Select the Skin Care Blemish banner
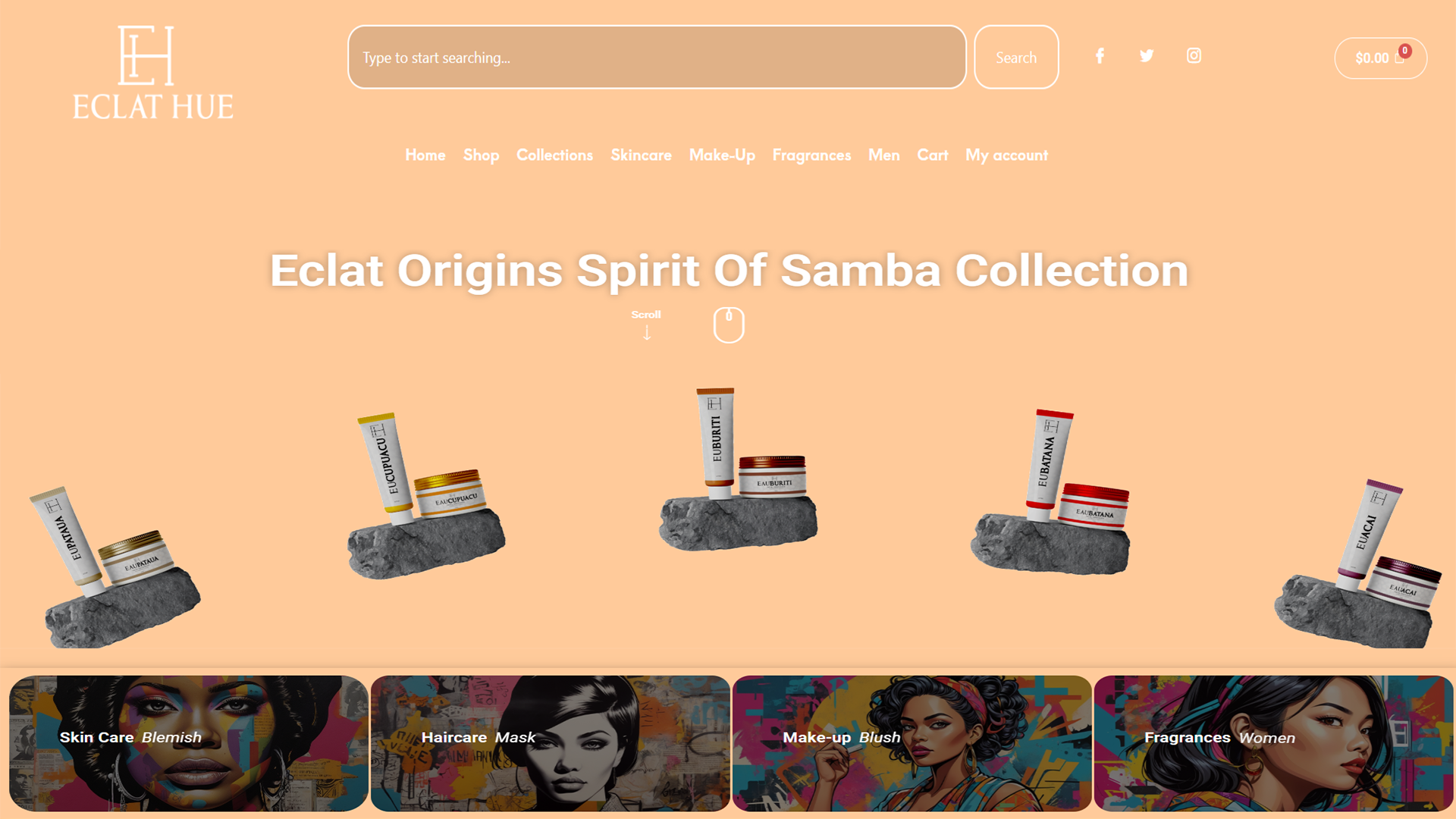Image resolution: width=1456 pixels, height=819 pixels. click(x=189, y=743)
